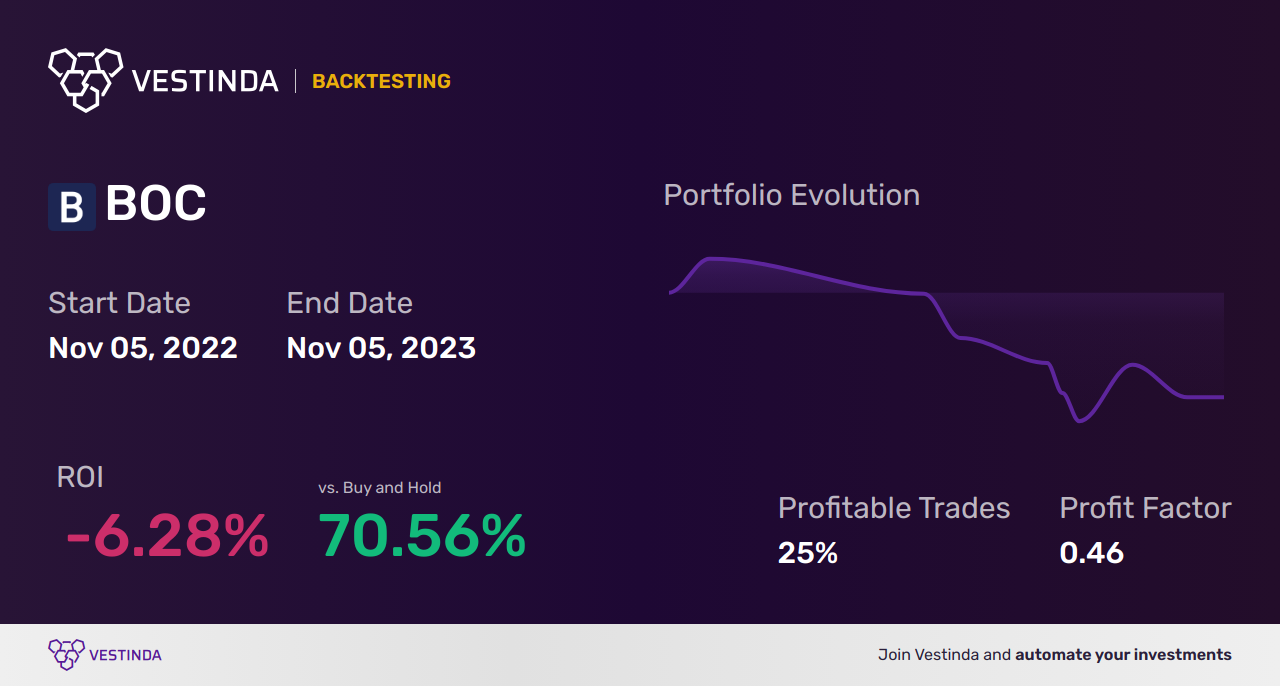Click the BOC ticker title
1280x686 pixels.
pos(156,205)
